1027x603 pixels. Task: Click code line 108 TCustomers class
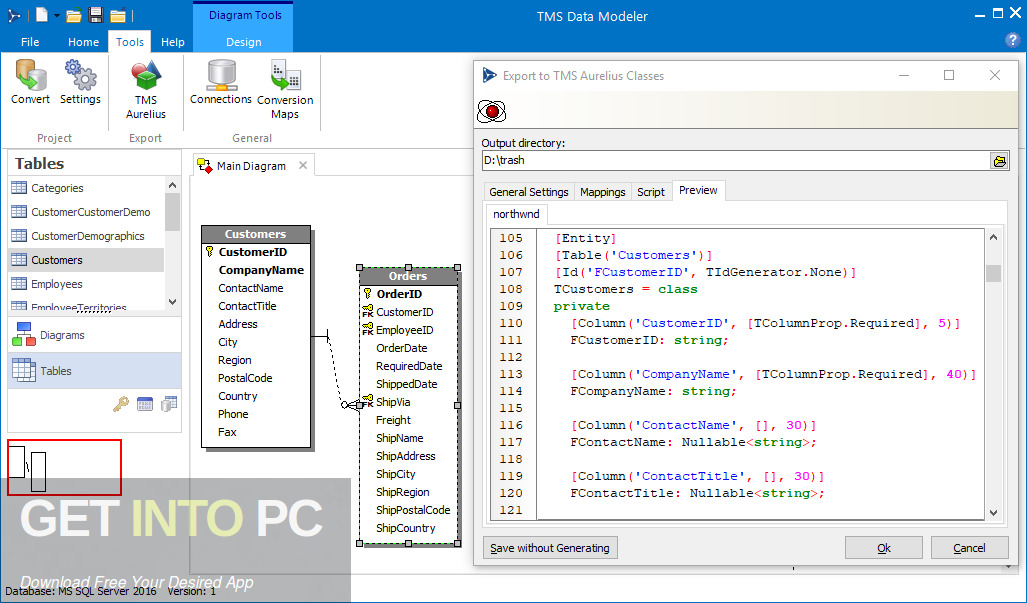tap(626, 289)
